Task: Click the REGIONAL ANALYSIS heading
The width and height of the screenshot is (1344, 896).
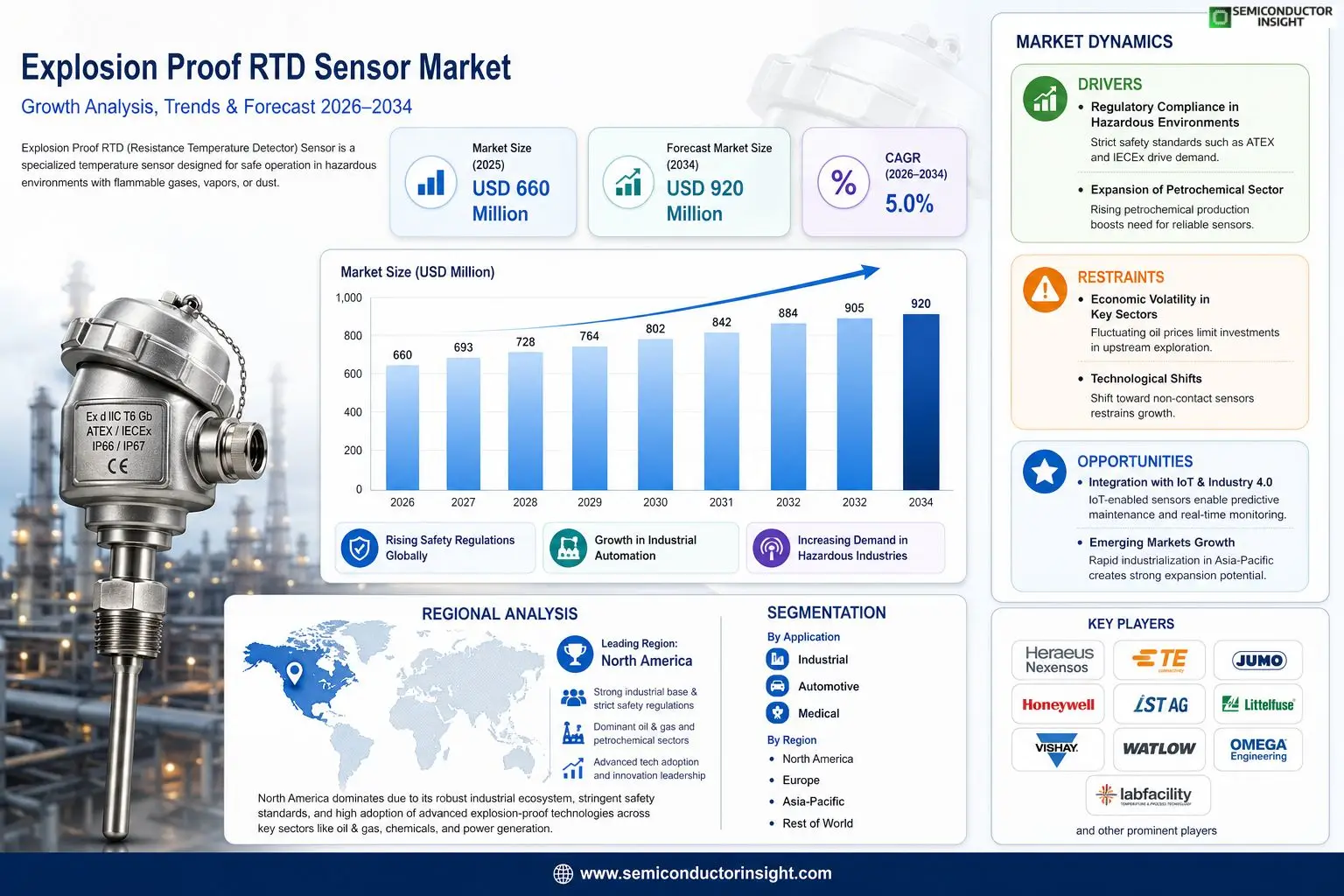Action: (x=500, y=614)
